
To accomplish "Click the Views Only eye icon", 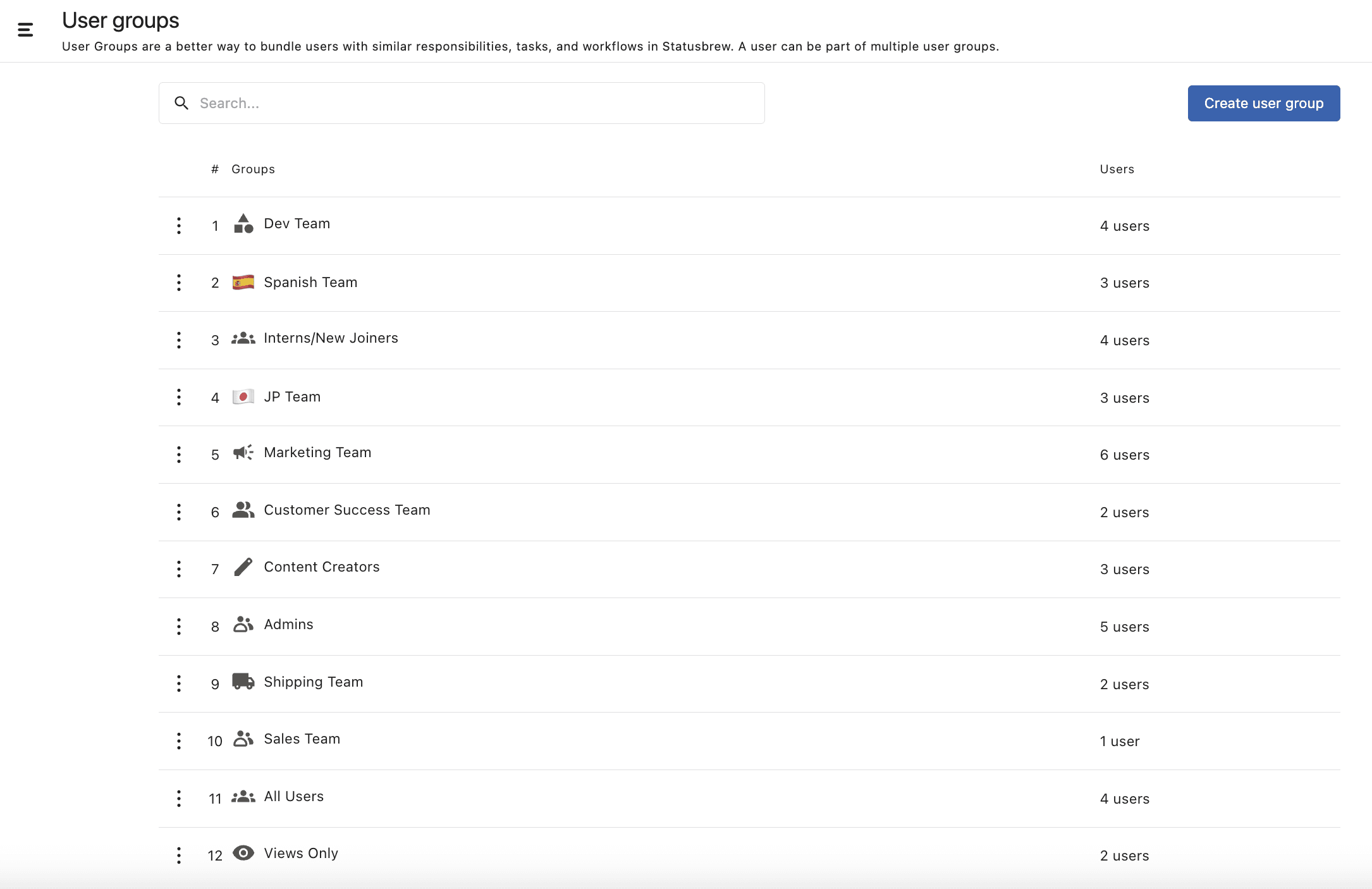I will click(243, 853).
